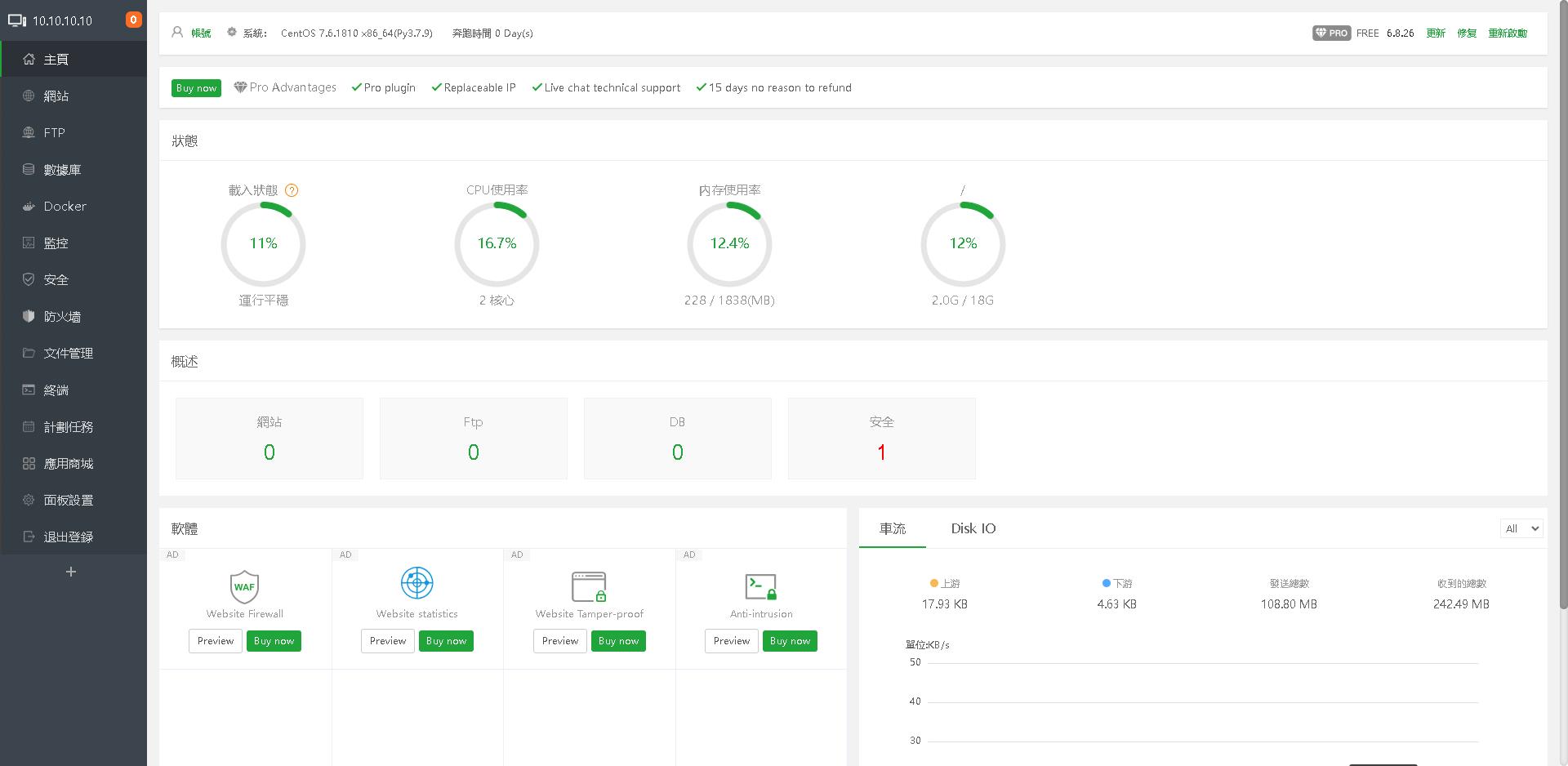Switch to the Disk IO tab
The height and width of the screenshot is (766, 1568).
pos(973,528)
